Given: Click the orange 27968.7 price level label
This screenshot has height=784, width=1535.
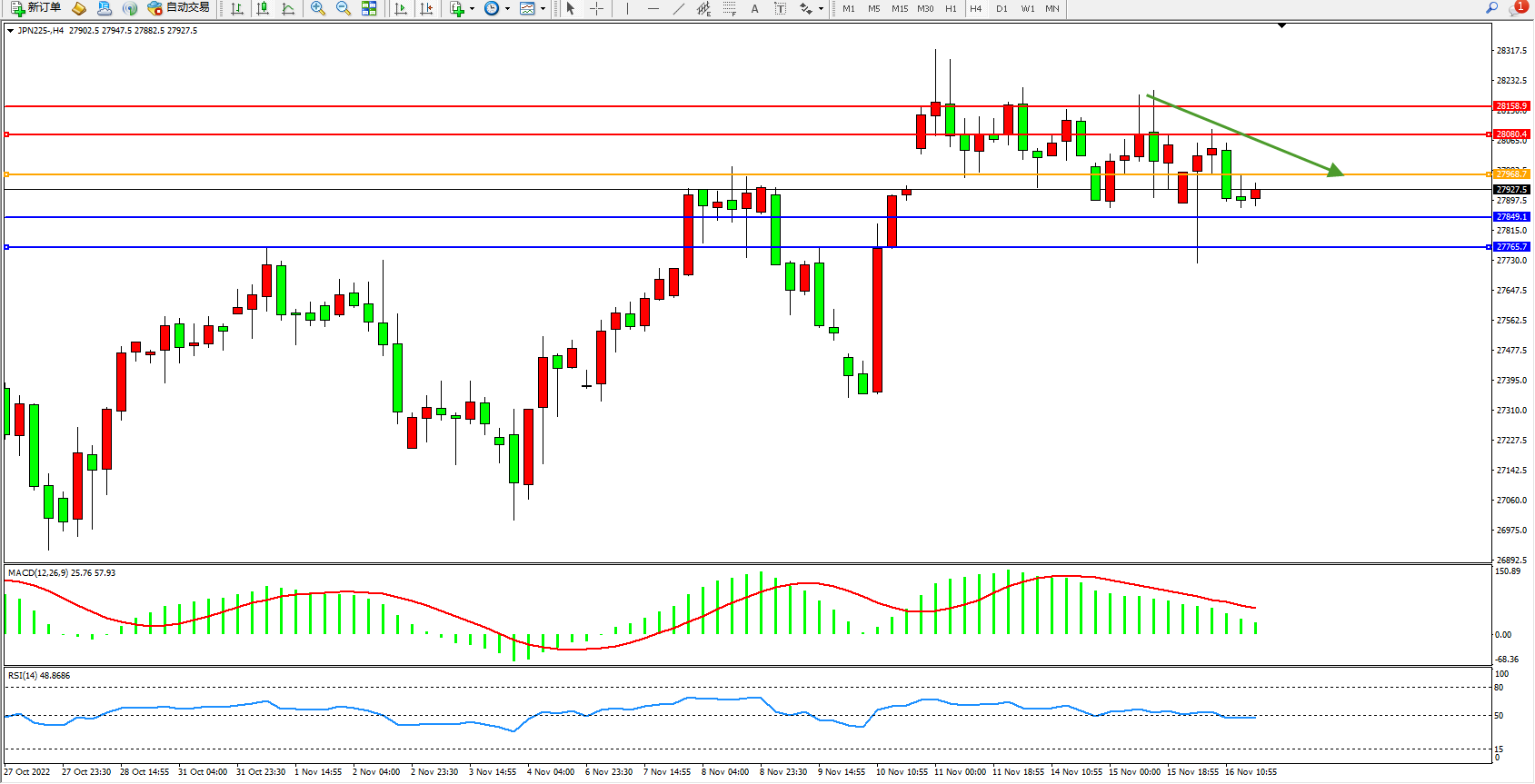Looking at the screenshot, I should point(1511,174).
